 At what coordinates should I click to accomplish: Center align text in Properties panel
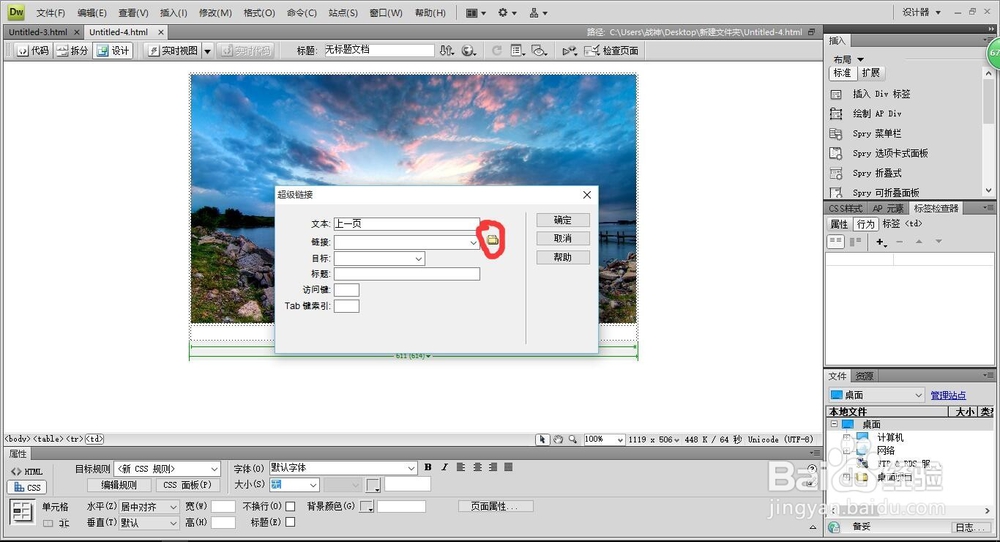477,467
